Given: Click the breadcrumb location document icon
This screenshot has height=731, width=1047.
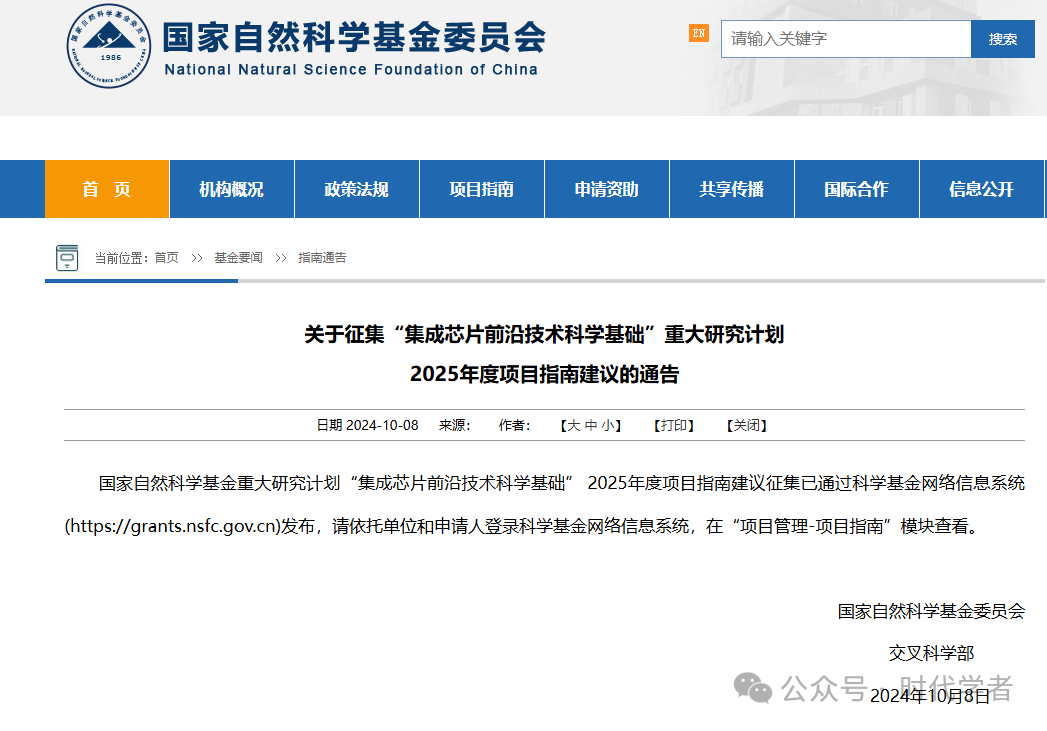Looking at the screenshot, I should tap(67, 258).
